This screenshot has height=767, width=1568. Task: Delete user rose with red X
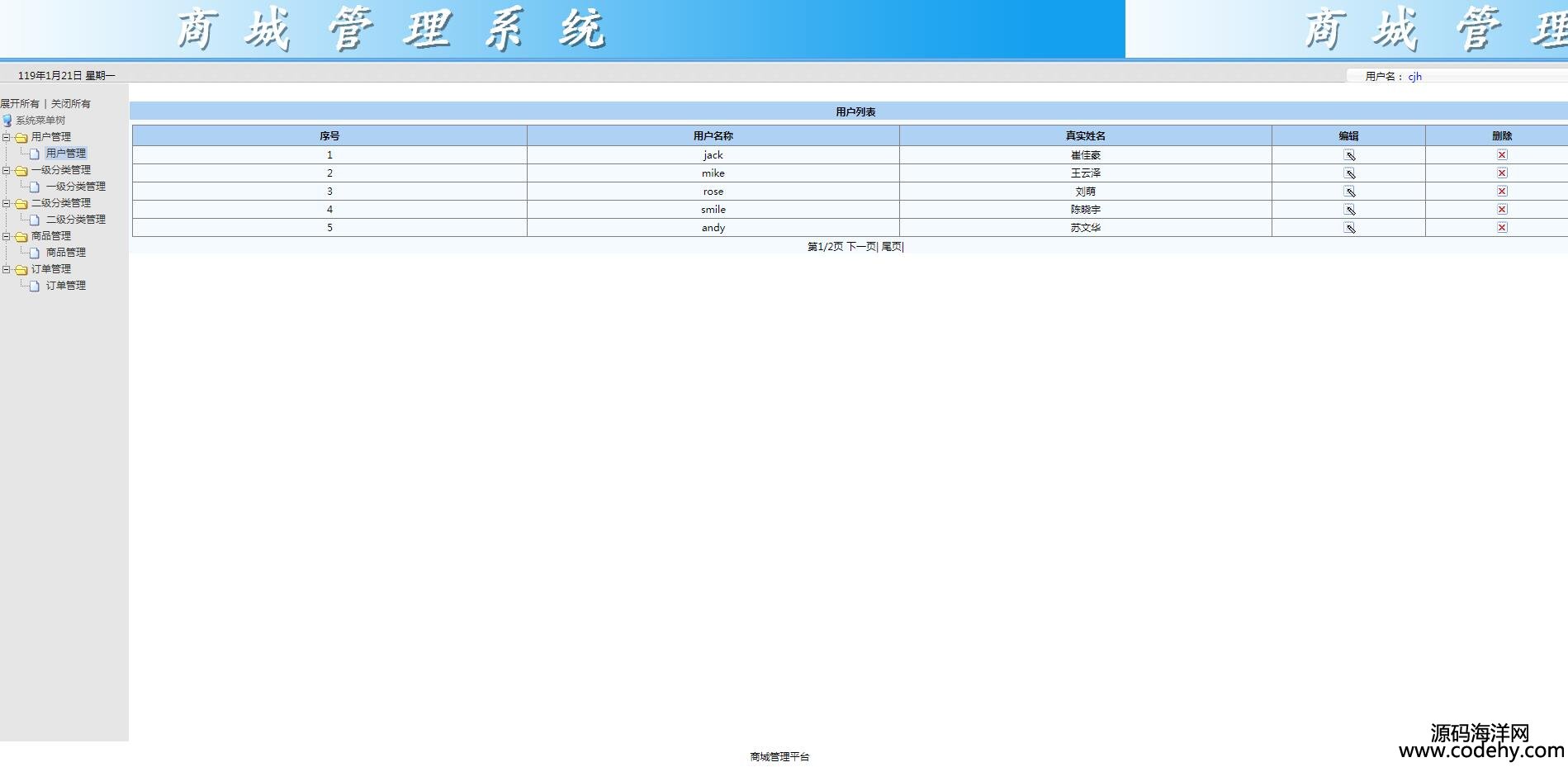coord(1502,191)
